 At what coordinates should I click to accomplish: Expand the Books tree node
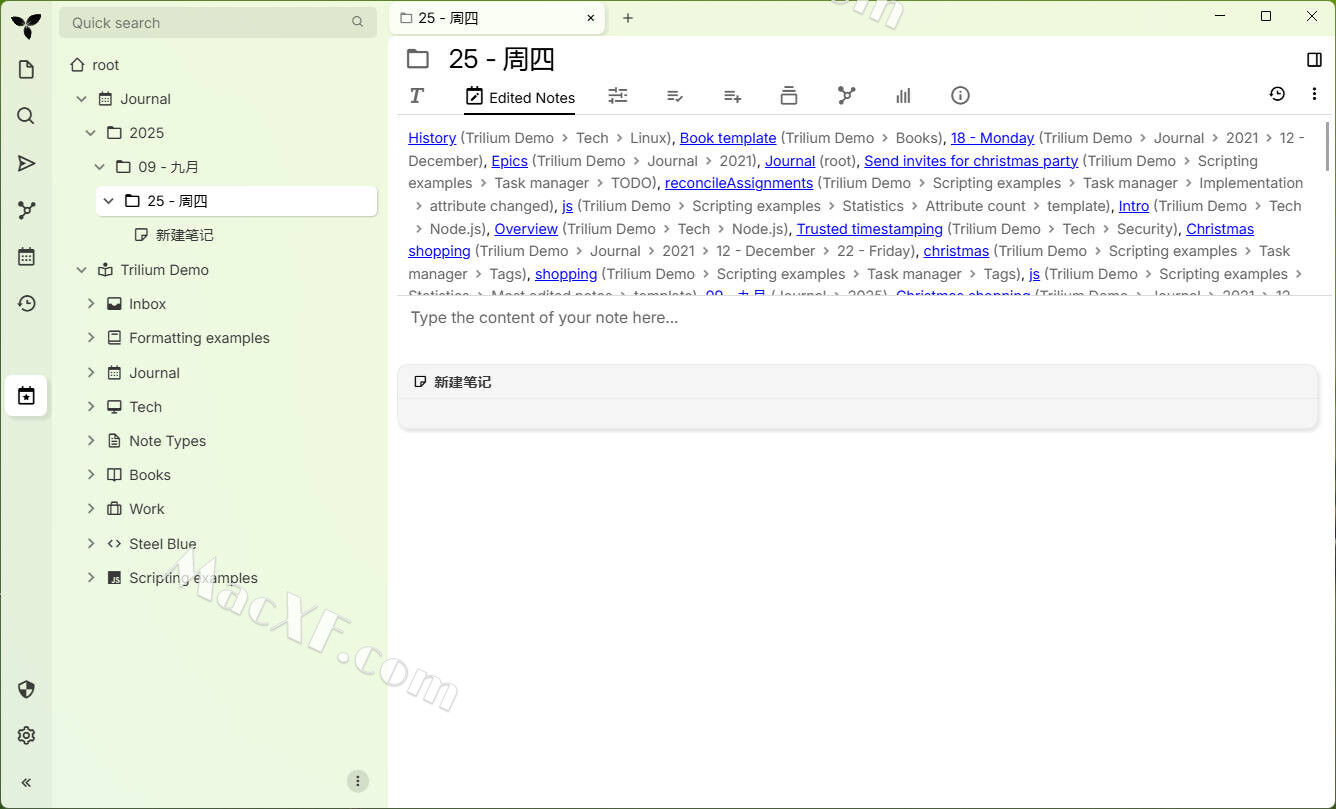point(91,475)
